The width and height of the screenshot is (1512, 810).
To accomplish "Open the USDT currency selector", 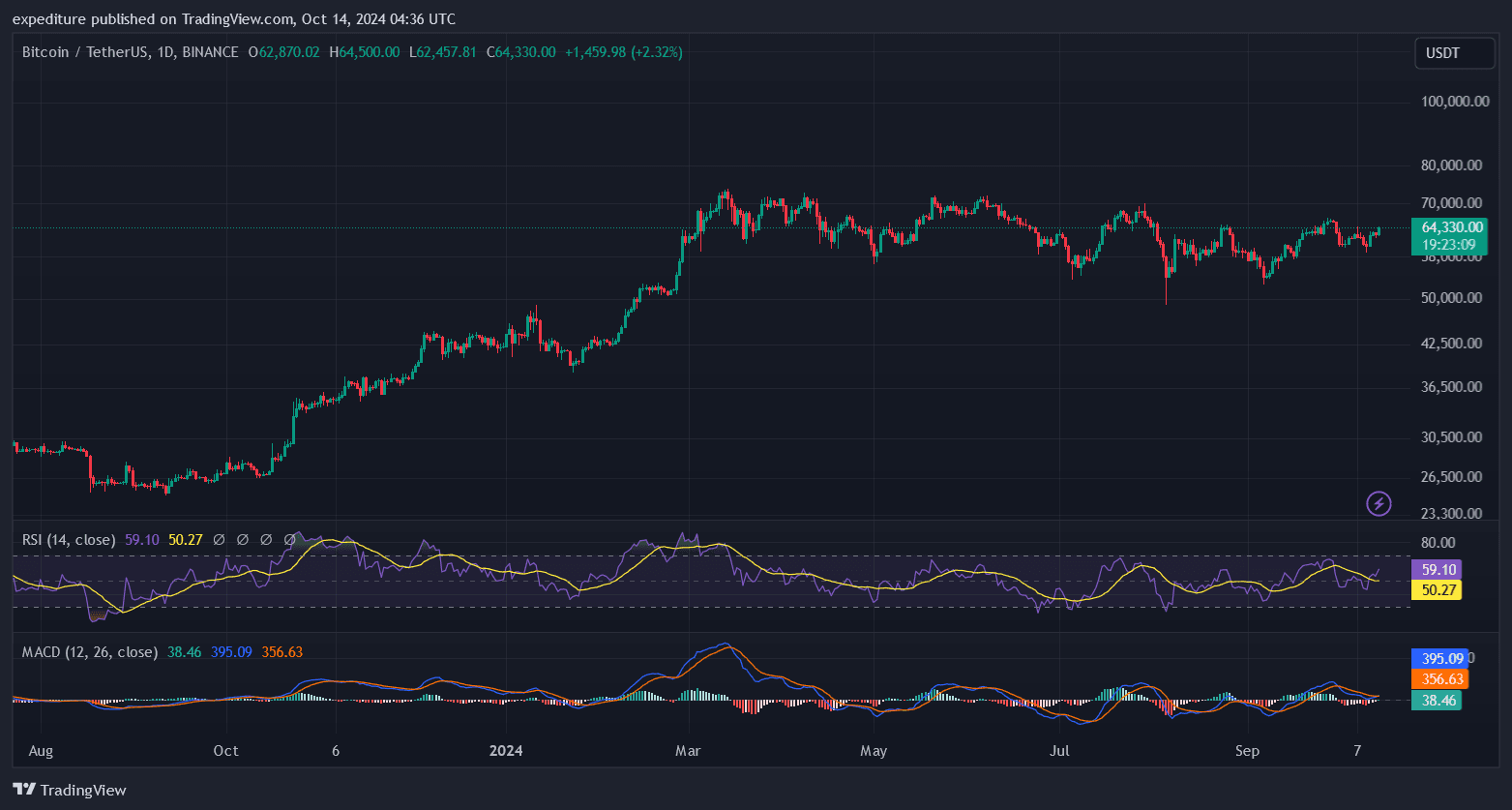I will (x=1454, y=52).
